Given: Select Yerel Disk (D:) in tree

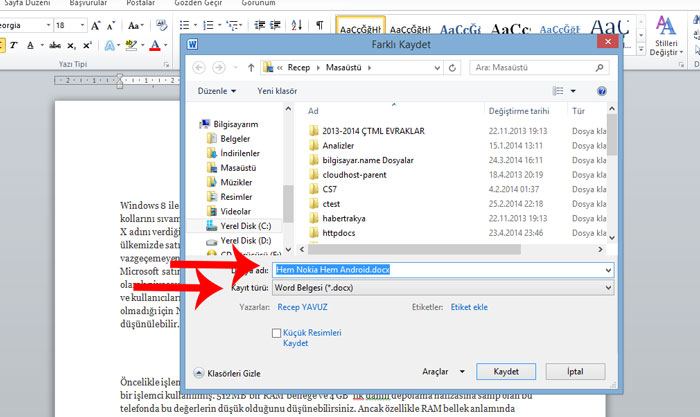Looking at the screenshot, I should tap(238, 241).
